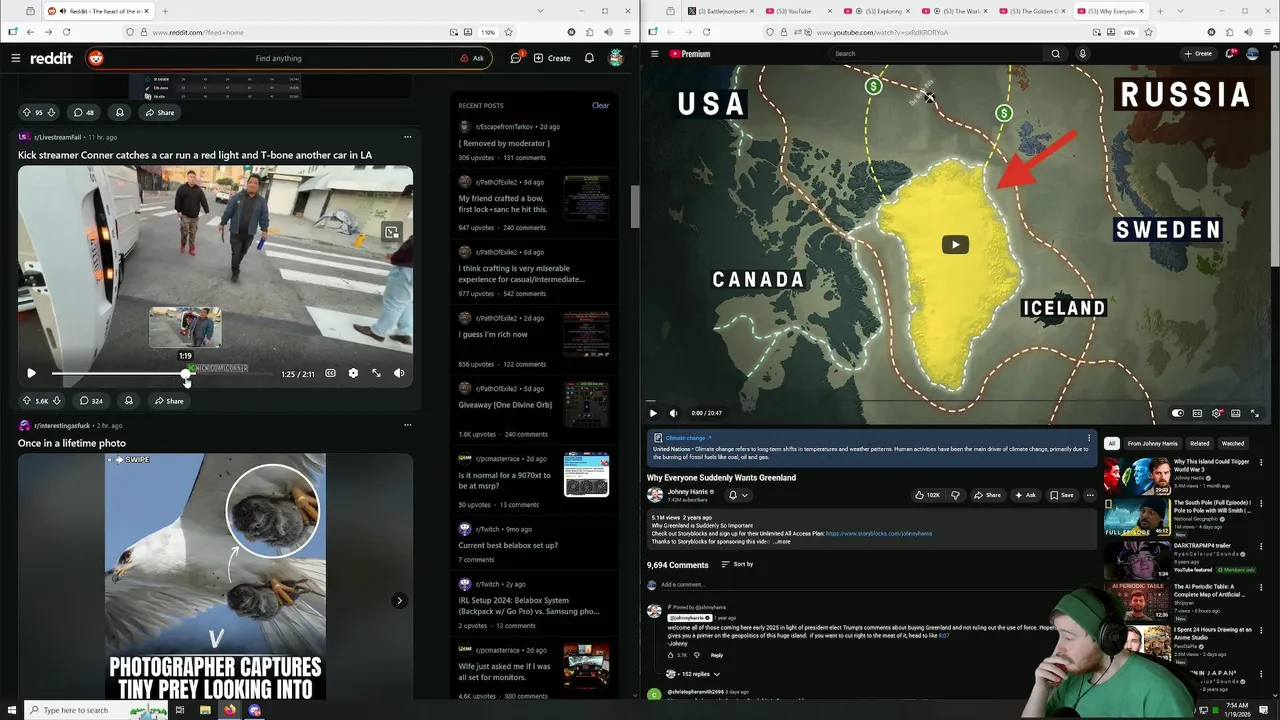Open overflow menu for r/LivestreamFail post
The height and width of the screenshot is (720, 1280).
click(x=407, y=137)
